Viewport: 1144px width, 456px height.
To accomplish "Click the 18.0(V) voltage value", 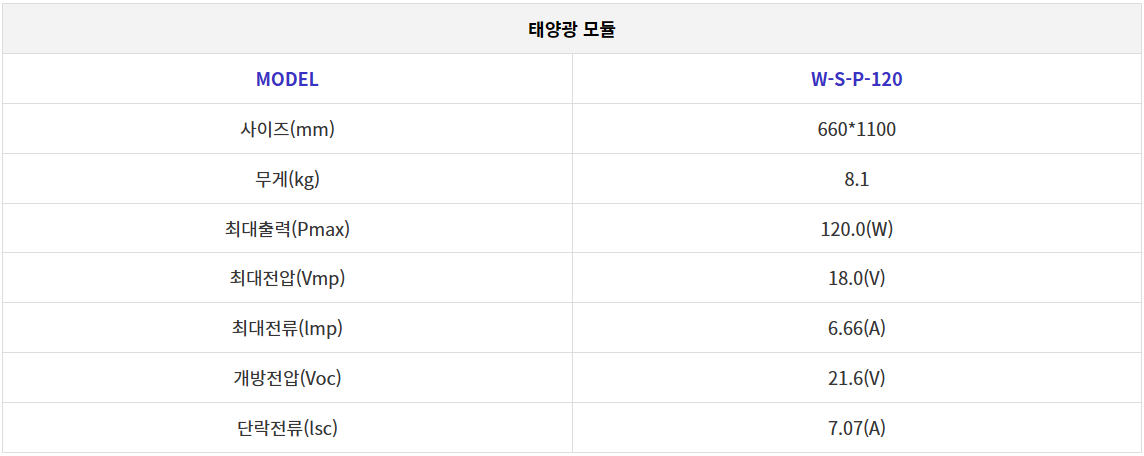I will 857,279.
